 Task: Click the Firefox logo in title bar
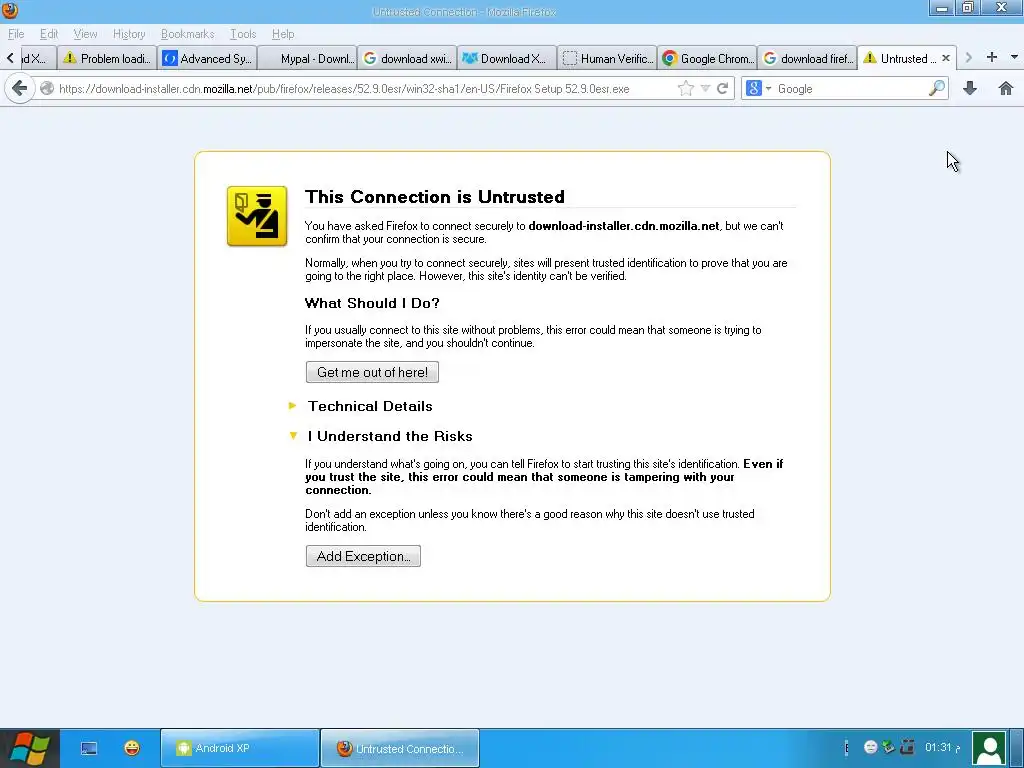[10, 10]
